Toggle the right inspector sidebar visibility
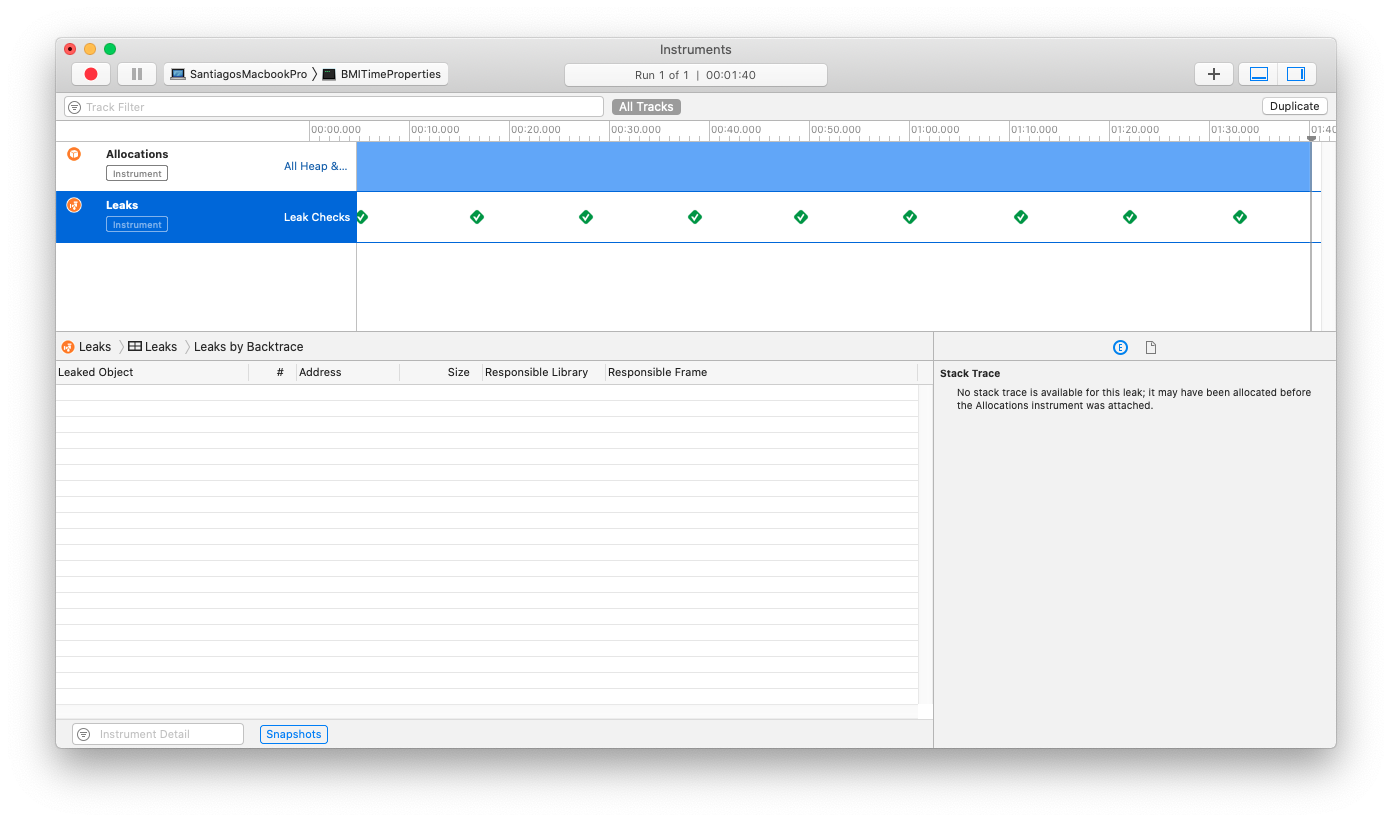The image size is (1392, 822). pos(1296,74)
